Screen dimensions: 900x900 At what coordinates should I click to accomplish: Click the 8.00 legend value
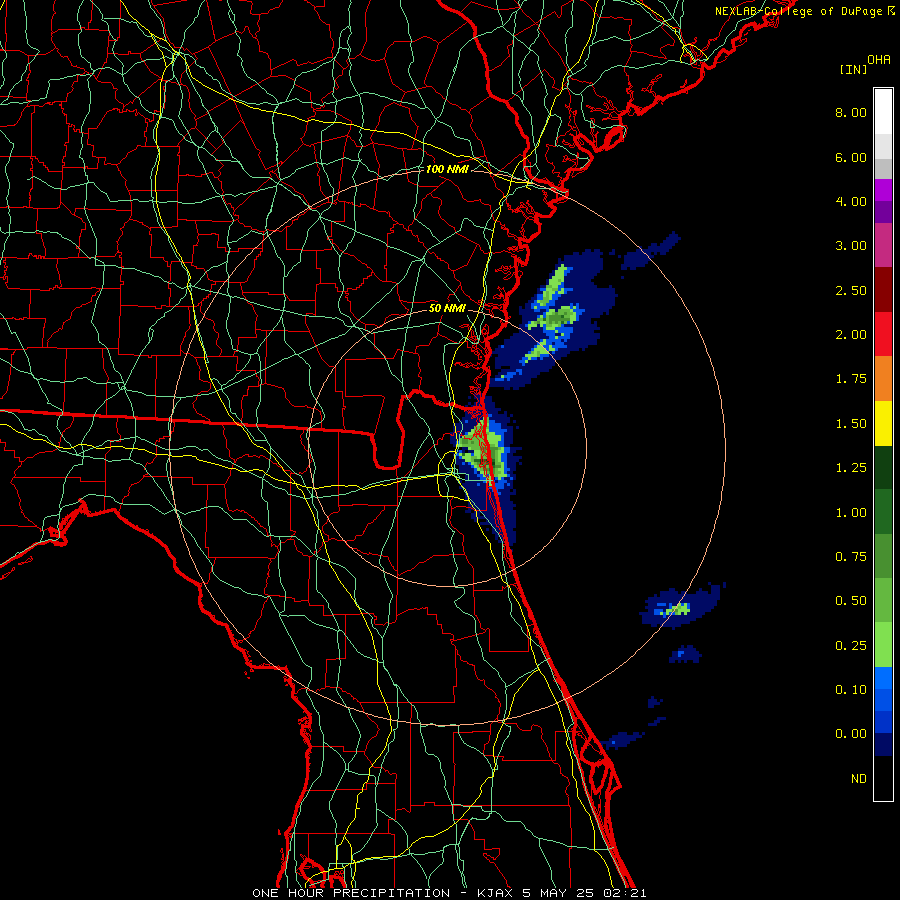851,112
